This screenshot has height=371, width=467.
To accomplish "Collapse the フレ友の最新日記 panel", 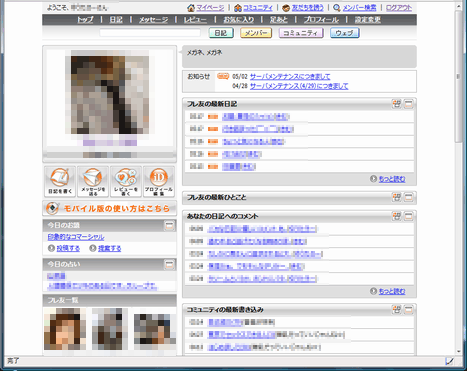I will click(408, 104).
